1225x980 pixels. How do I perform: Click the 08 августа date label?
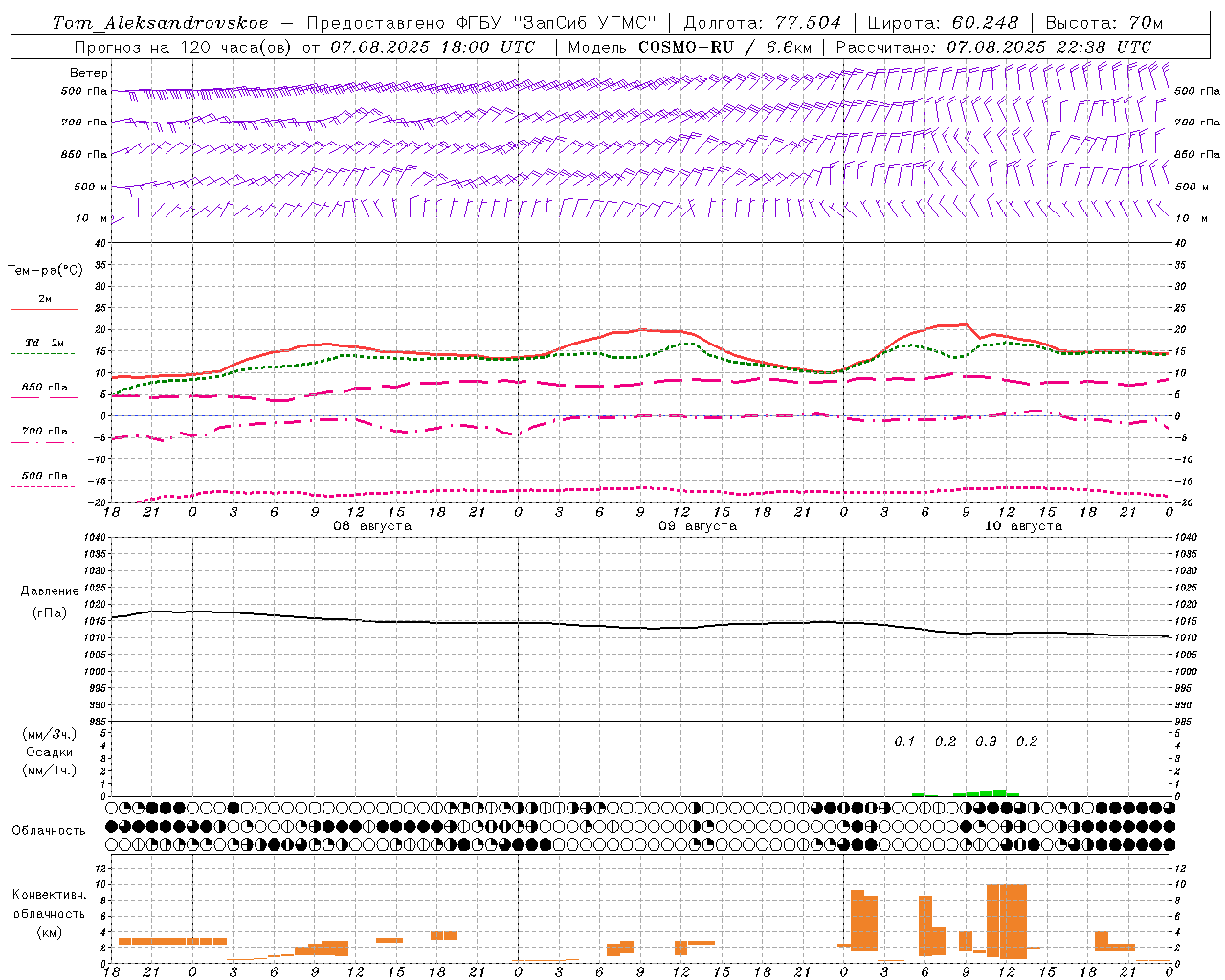[x=372, y=526]
